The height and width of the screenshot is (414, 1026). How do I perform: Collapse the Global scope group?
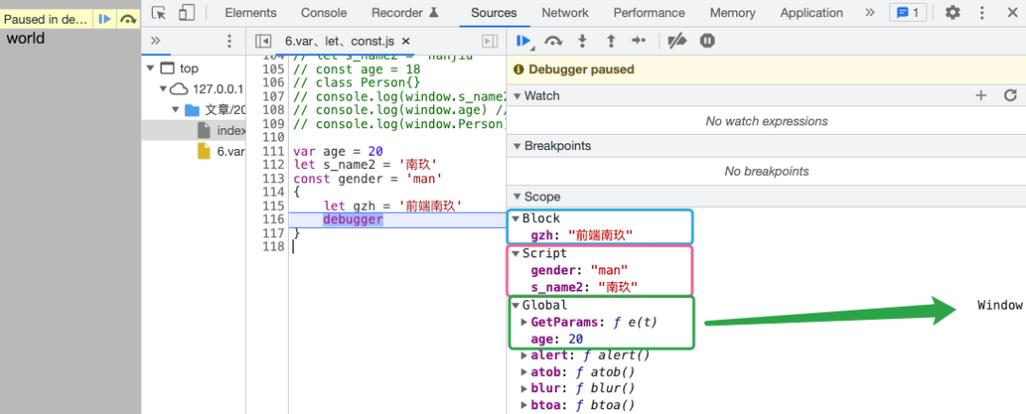516,305
